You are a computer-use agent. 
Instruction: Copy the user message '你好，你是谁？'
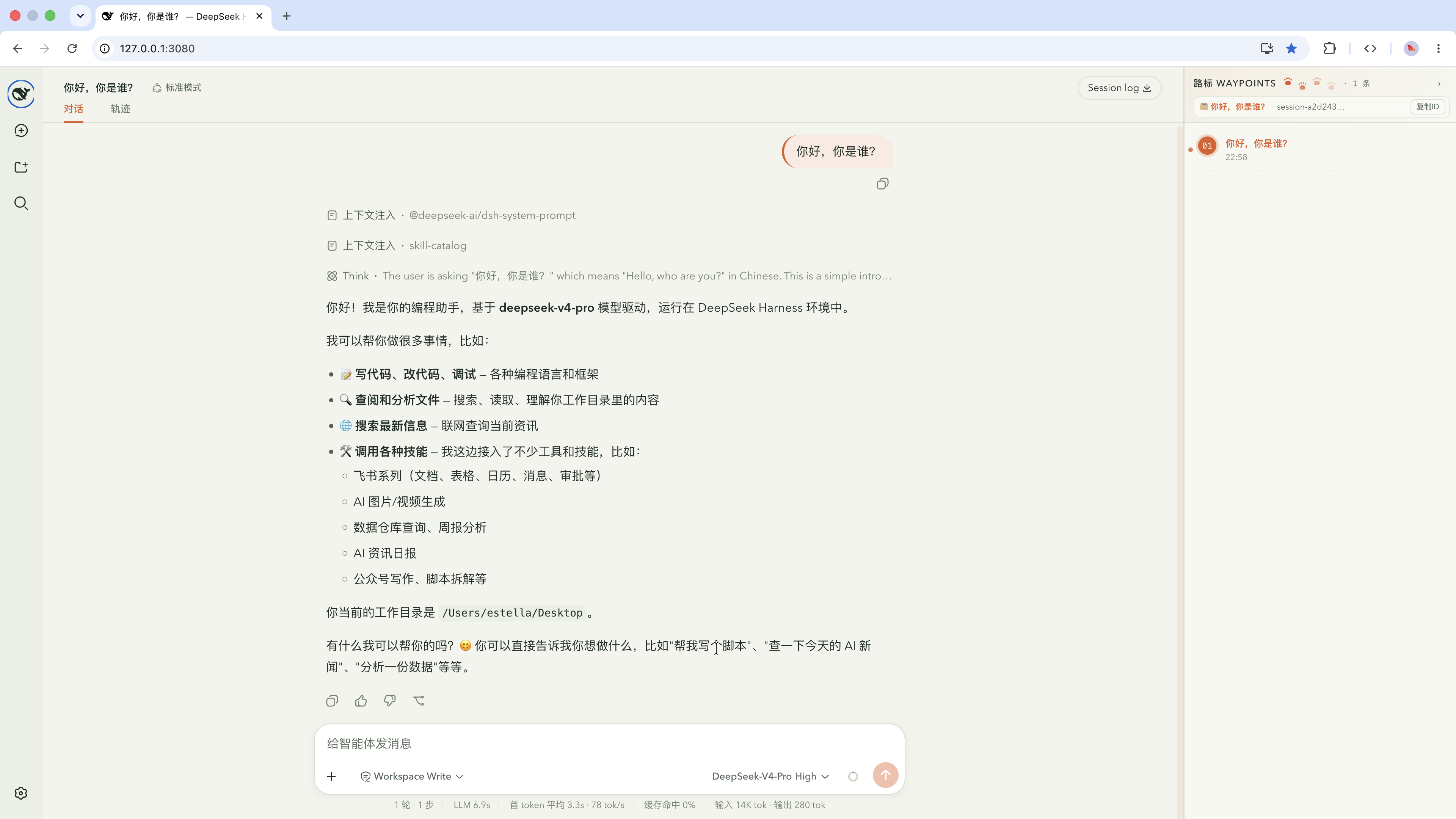[882, 184]
